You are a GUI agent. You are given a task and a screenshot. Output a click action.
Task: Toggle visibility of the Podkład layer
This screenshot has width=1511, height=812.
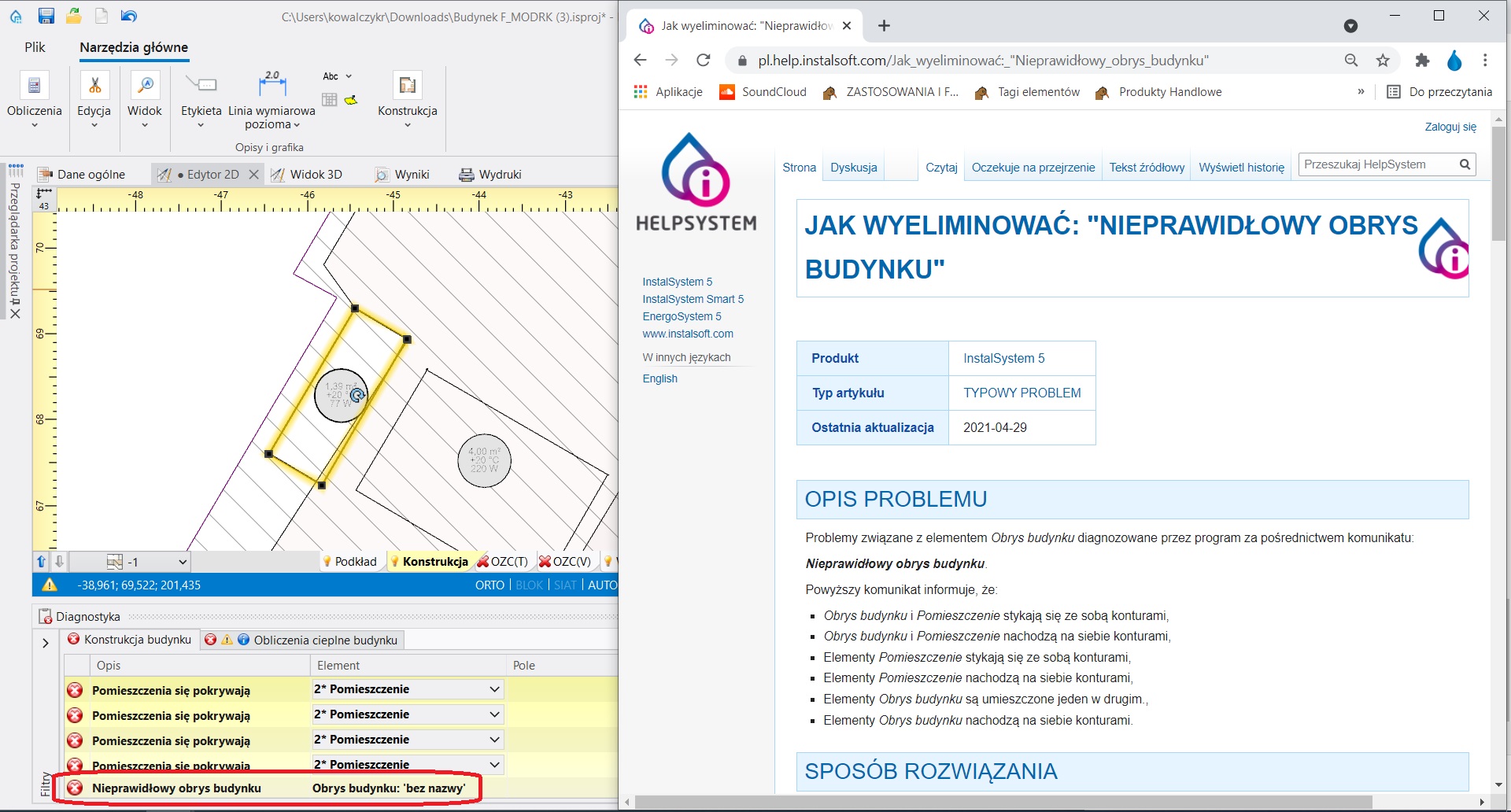coord(349,562)
